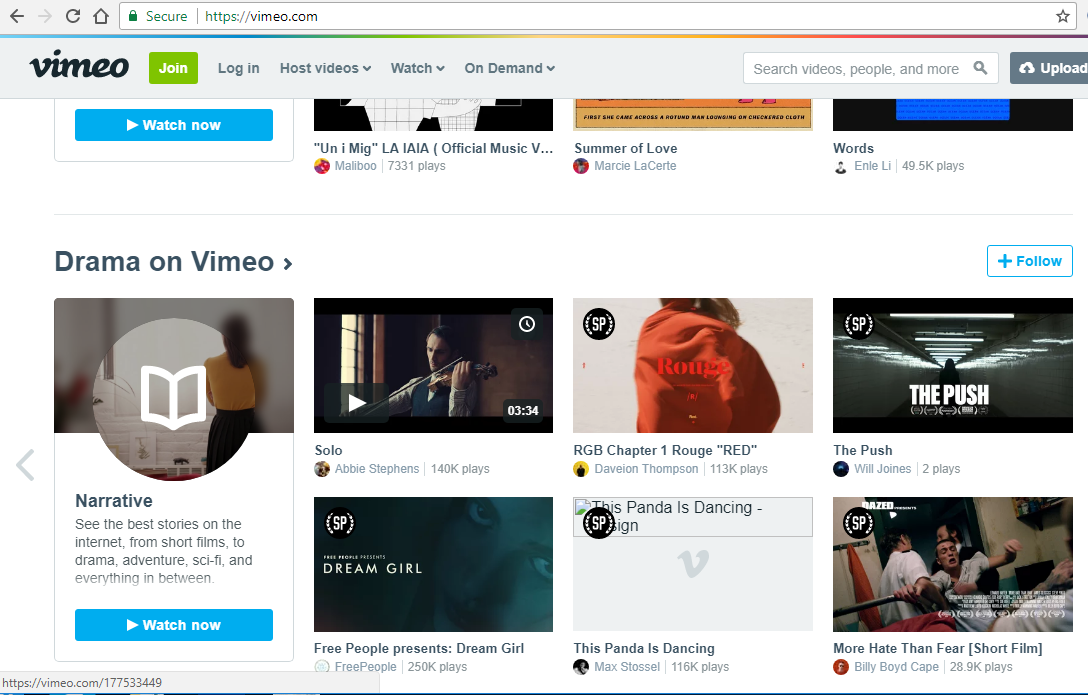The height and width of the screenshot is (695, 1088).
Task: Click the Daveion Thompson author name
Action: click(646, 470)
